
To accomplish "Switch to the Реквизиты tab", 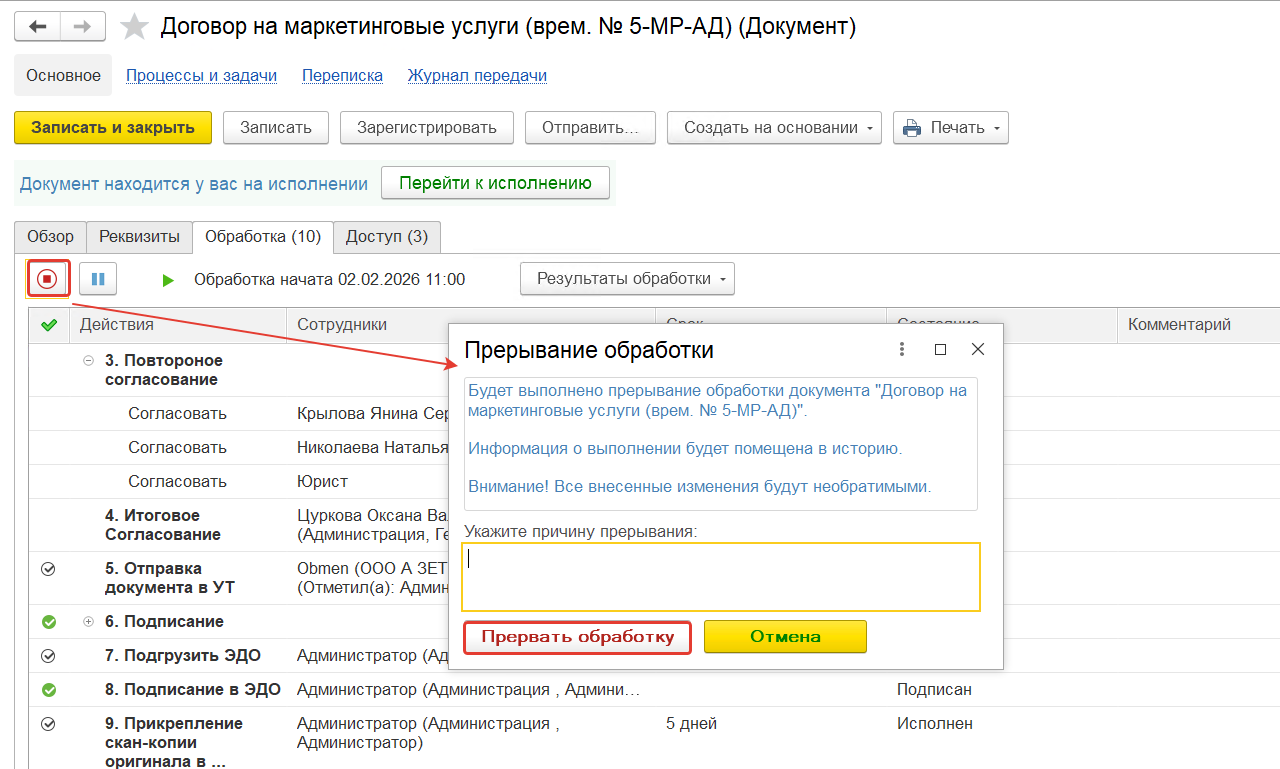I will tap(139, 237).
